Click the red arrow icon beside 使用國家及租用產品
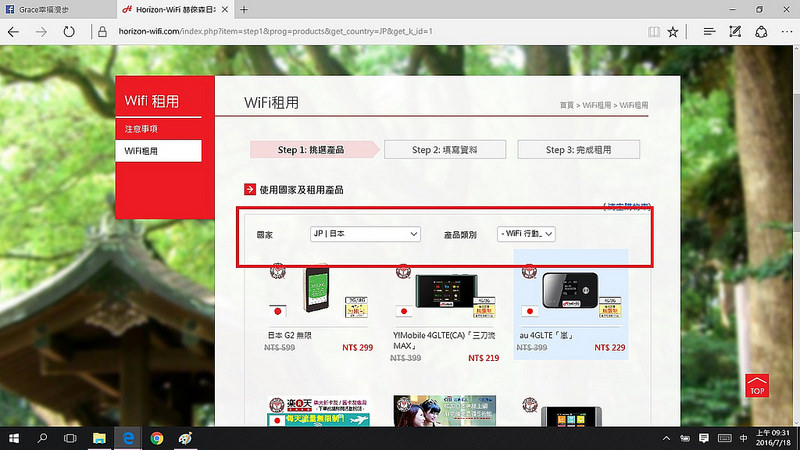The height and width of the screenshot is (450, 800). click(249, 190)
